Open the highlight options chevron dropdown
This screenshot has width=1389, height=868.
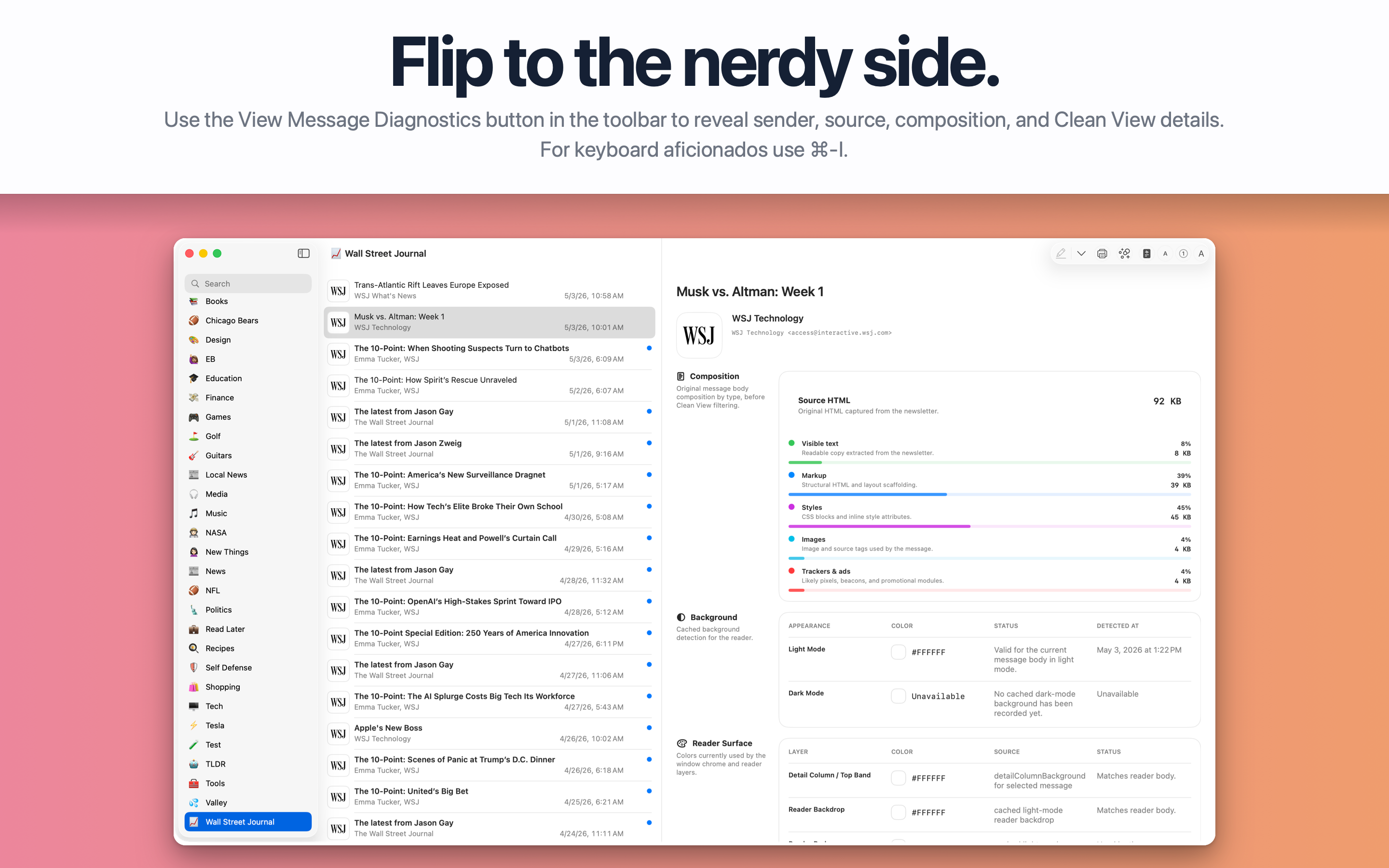click(1081, 253)
